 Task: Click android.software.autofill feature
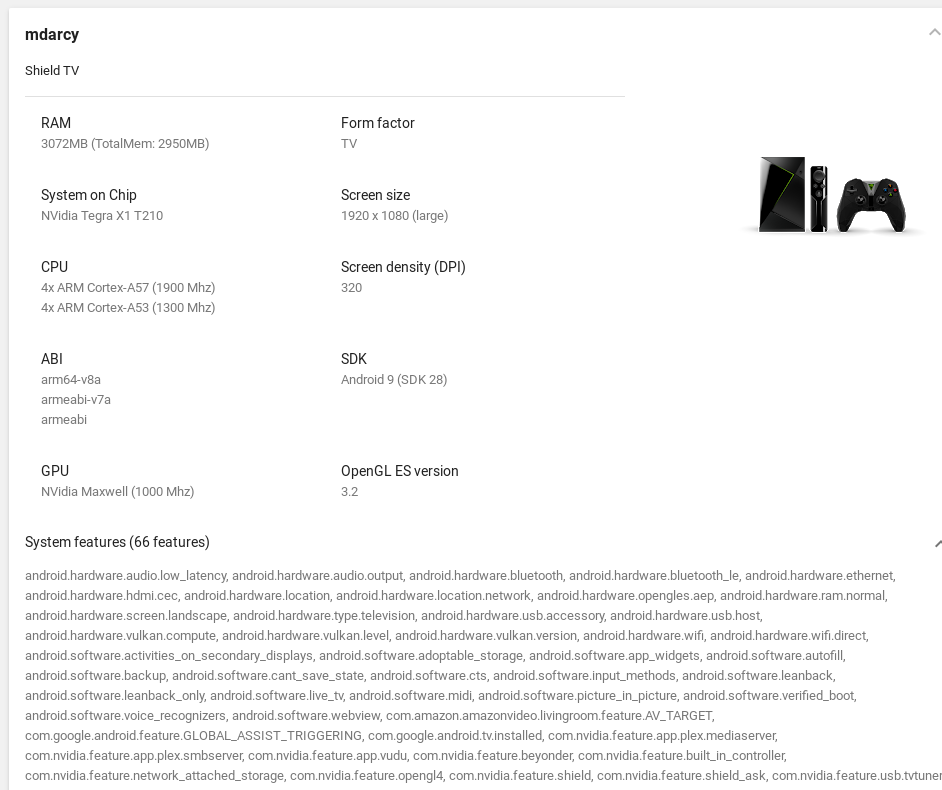[774, 655]
